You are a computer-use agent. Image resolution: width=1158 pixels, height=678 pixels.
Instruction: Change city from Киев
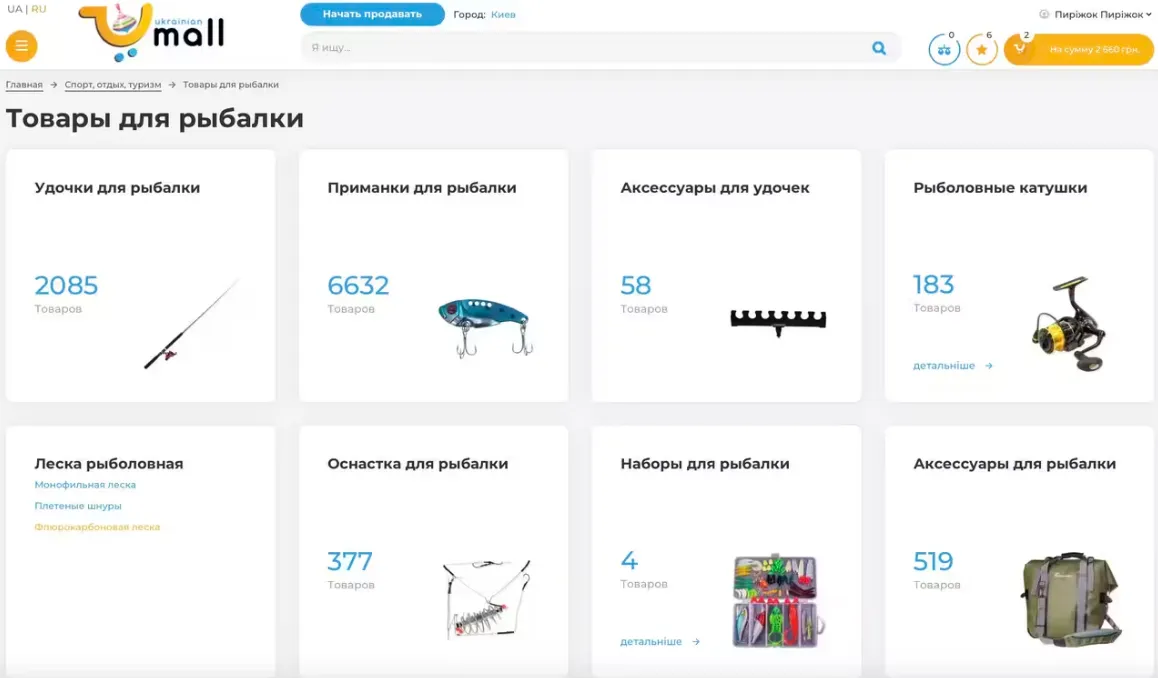coord(503,14)
